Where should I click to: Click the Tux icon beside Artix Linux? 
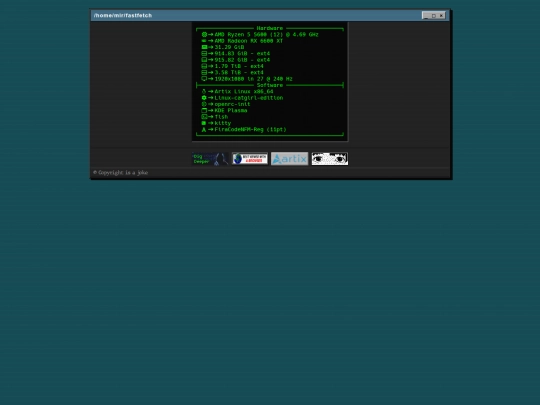click(x=204, y=92)
